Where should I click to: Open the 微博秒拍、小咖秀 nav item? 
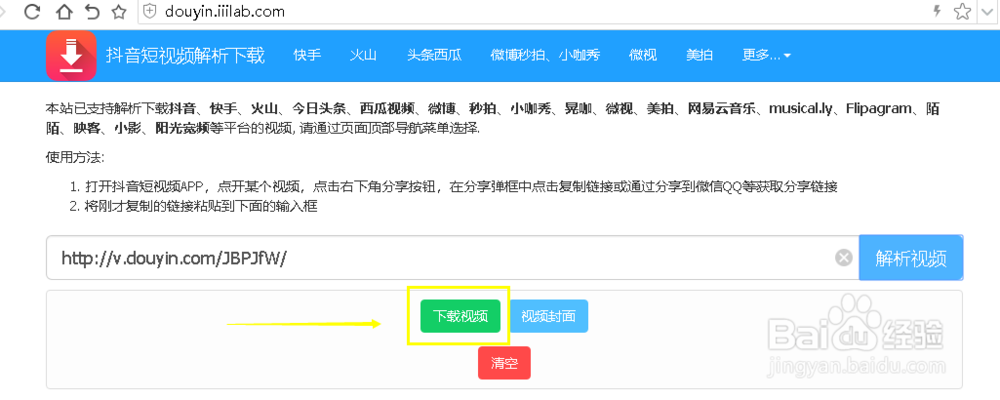pyautogui.click(x=545, y=56)
